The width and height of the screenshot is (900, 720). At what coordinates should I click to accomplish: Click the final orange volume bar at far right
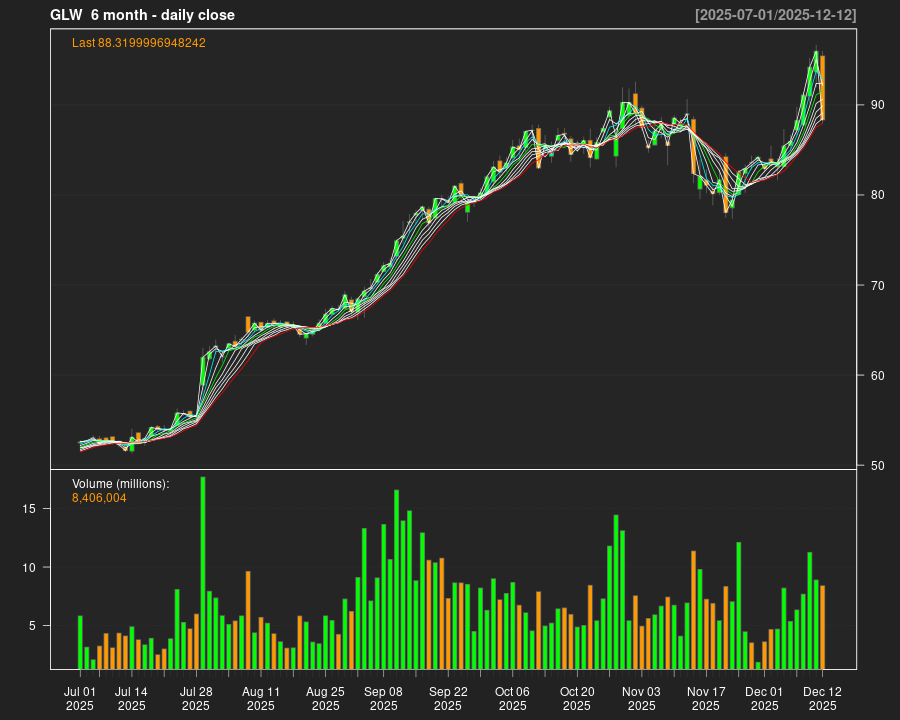click(823, 626)
